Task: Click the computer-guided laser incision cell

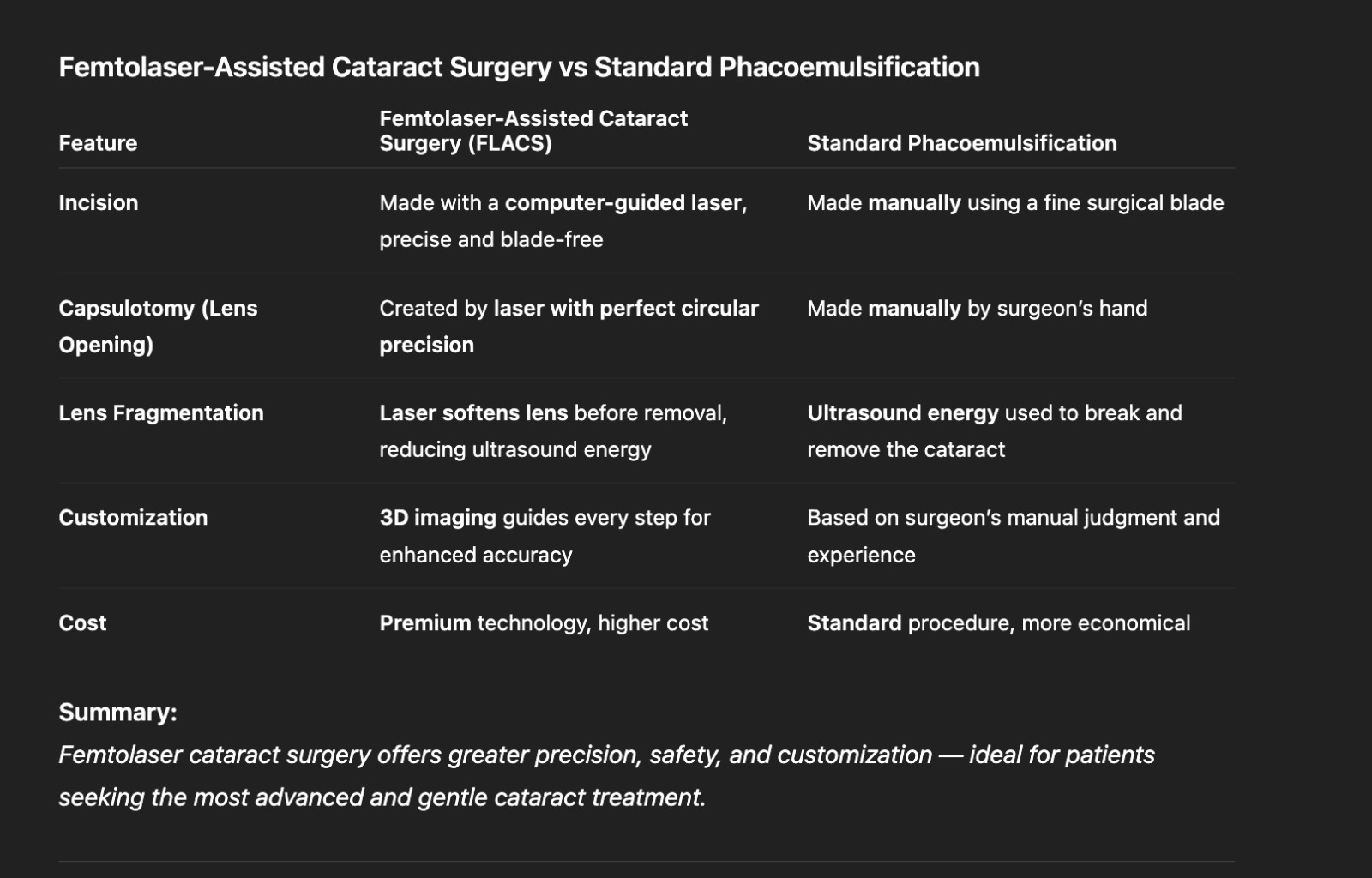Action: 563,220
